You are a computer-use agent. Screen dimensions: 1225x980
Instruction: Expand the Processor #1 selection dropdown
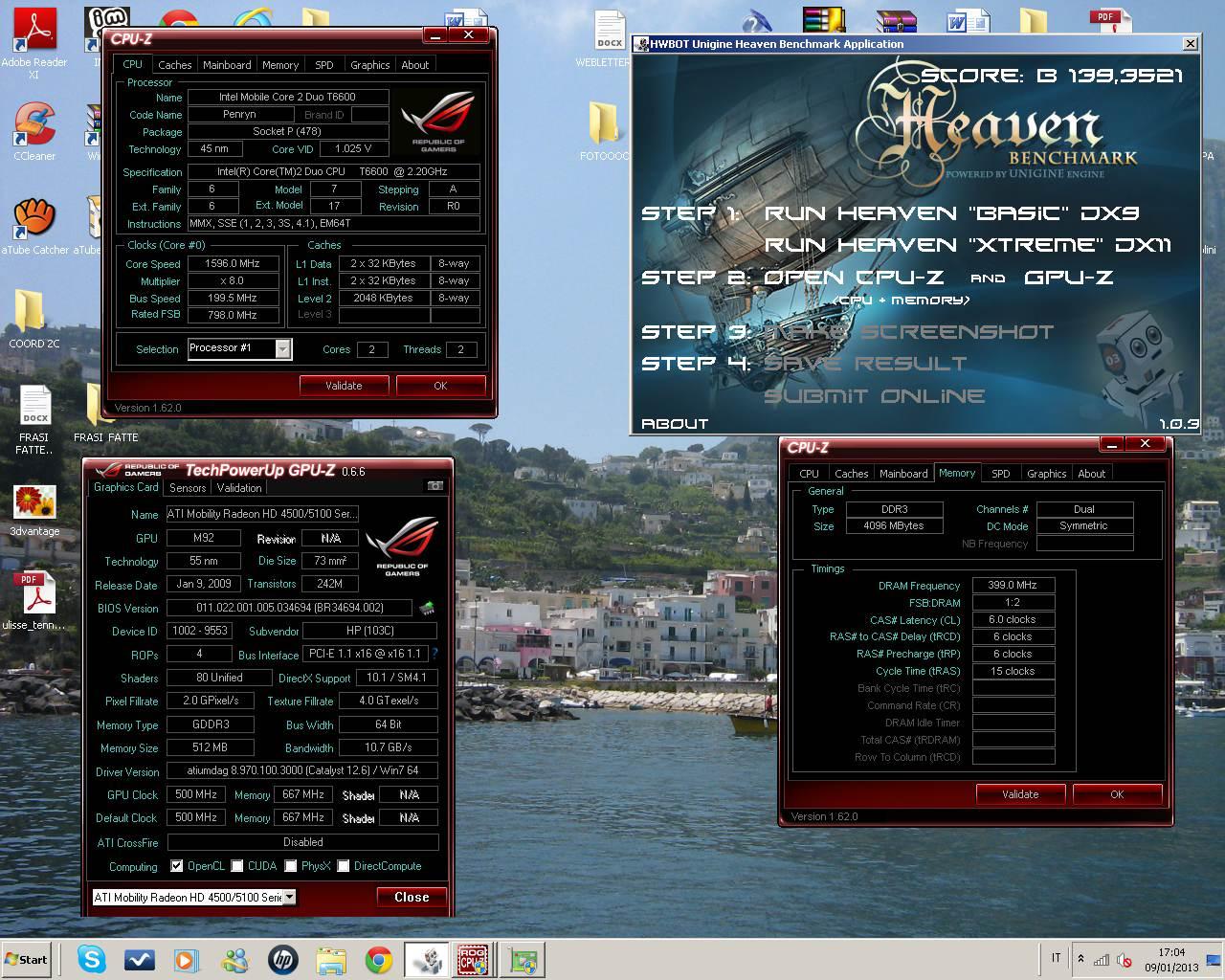pos(282,349)
